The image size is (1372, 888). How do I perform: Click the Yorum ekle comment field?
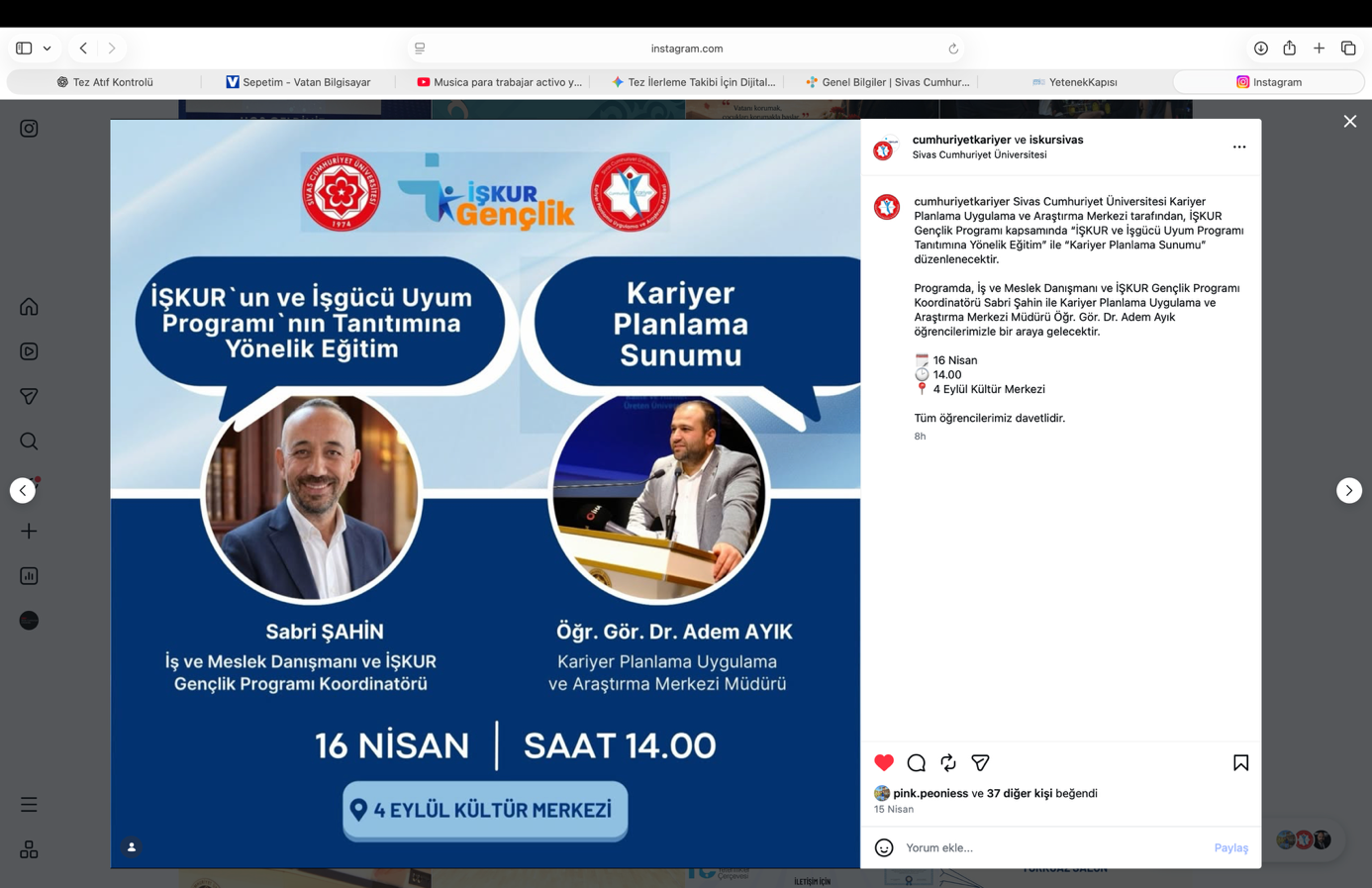[x=1053, y=847]
